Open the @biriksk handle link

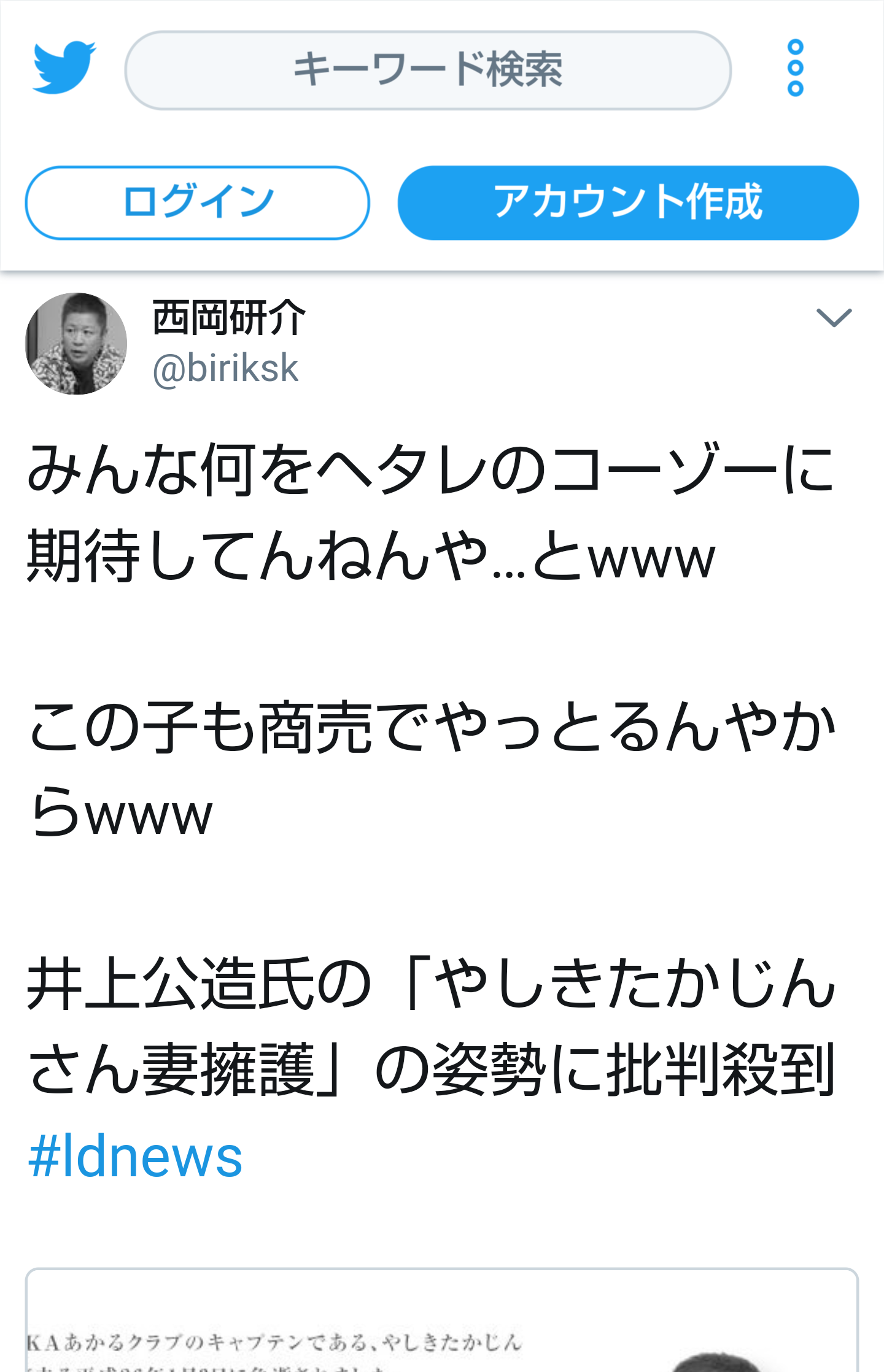point(225,369)
